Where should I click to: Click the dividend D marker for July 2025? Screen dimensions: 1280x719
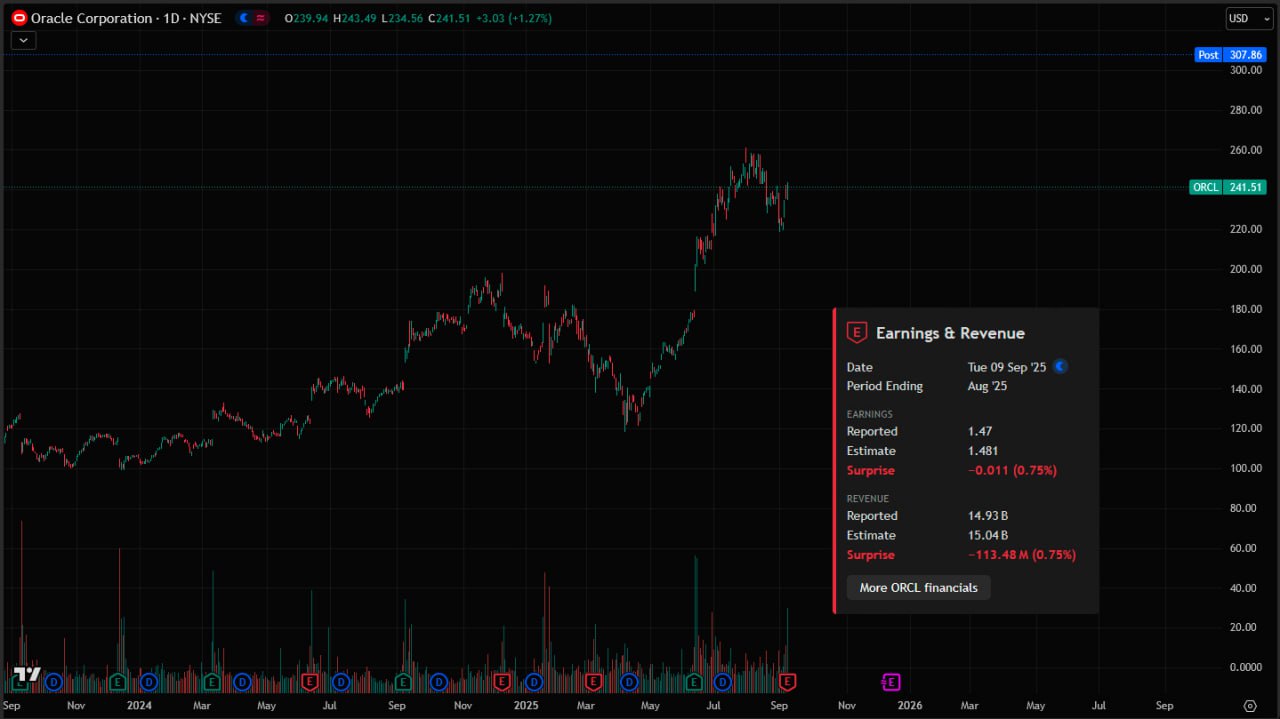pos(722,682)
